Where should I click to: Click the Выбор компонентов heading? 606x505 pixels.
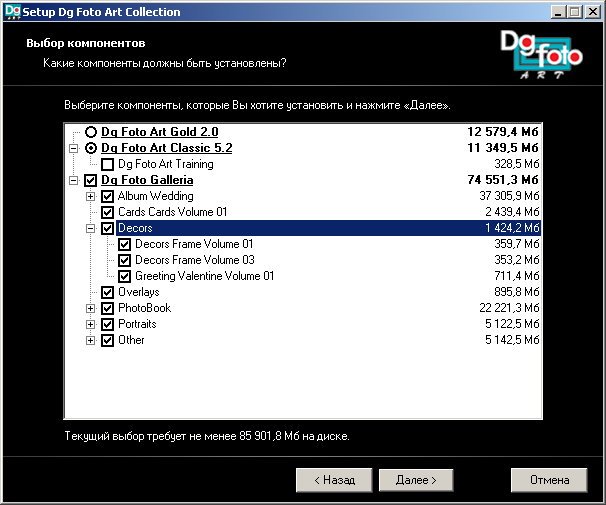[86, 43]
